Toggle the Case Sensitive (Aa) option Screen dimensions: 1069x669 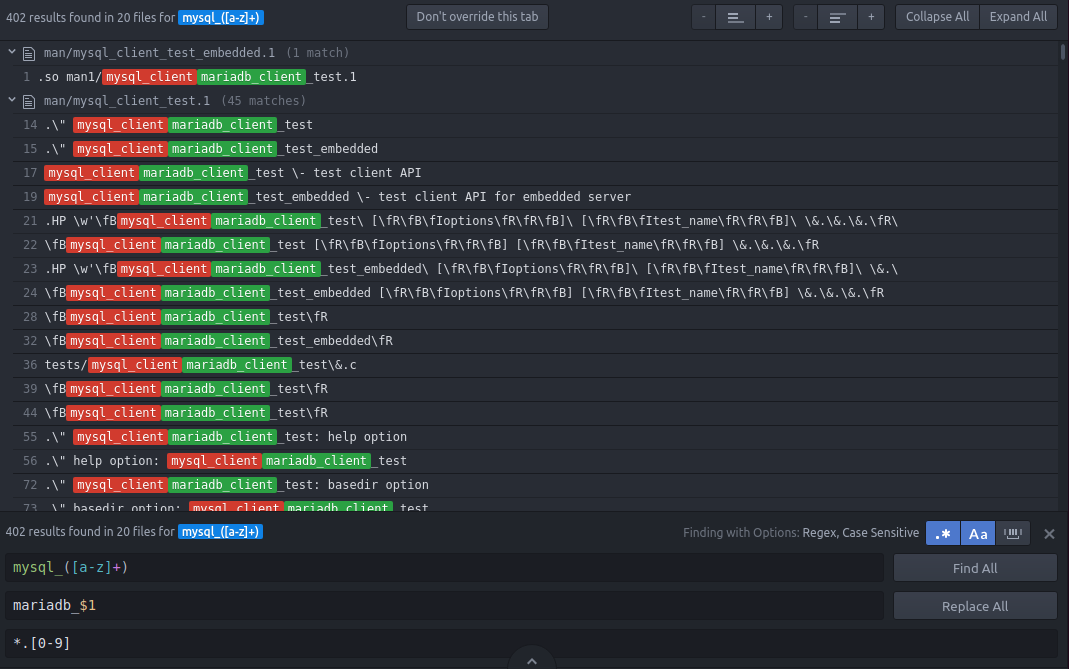pyautogui.click(x=978, y=534)
